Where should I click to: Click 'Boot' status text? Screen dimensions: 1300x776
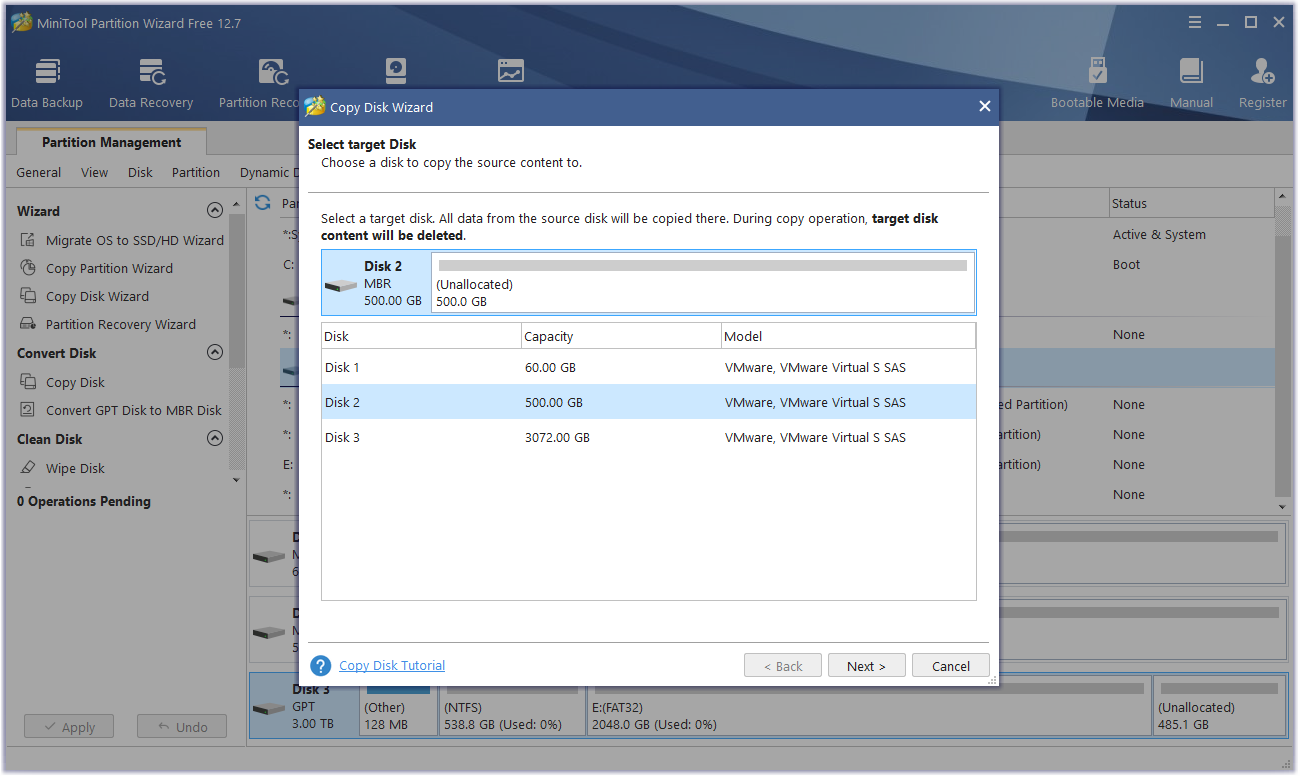[x=1127, y=264]
